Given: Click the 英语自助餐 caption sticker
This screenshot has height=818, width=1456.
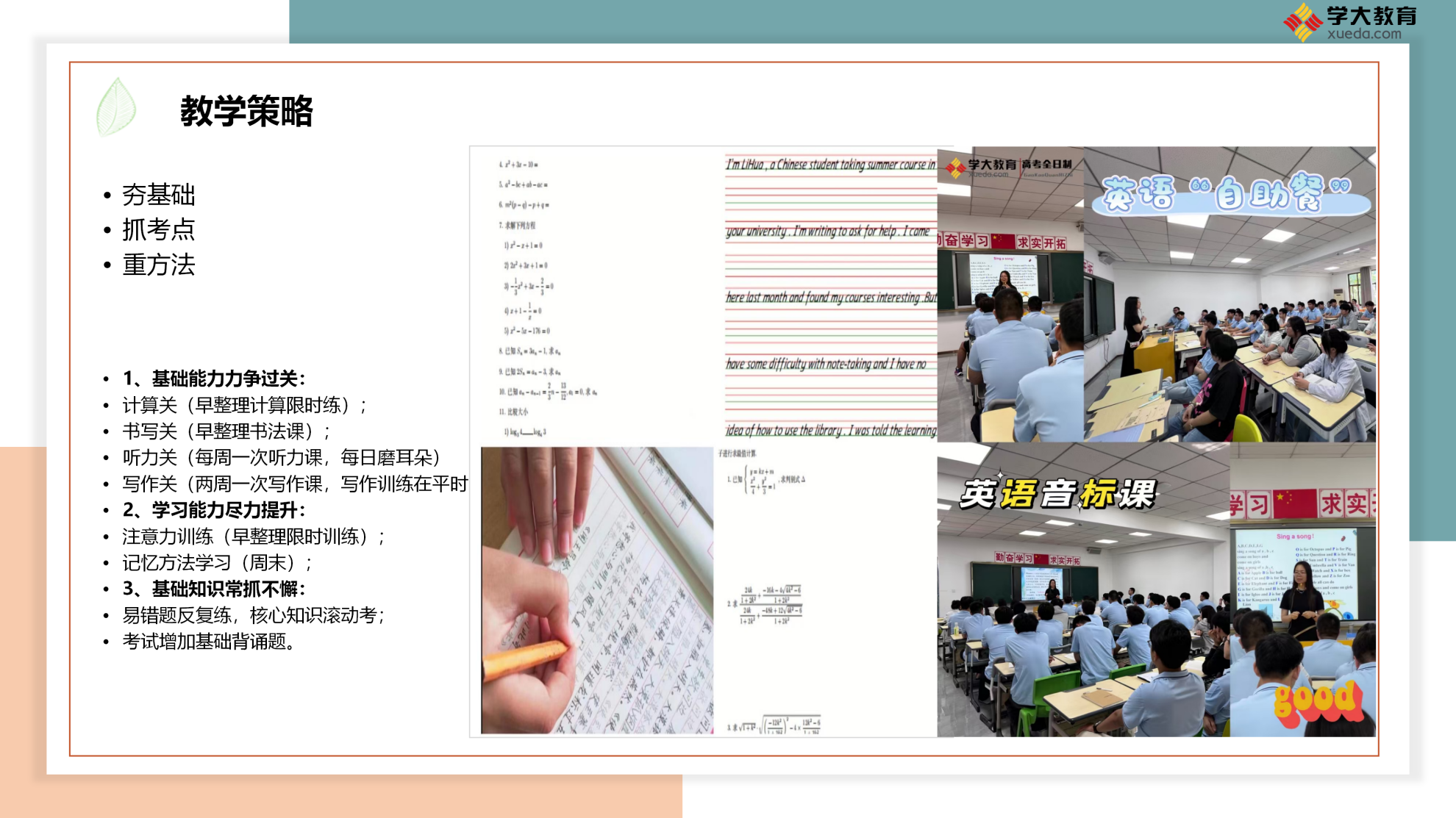Looking at the screenshot, I should point(1232,194).
